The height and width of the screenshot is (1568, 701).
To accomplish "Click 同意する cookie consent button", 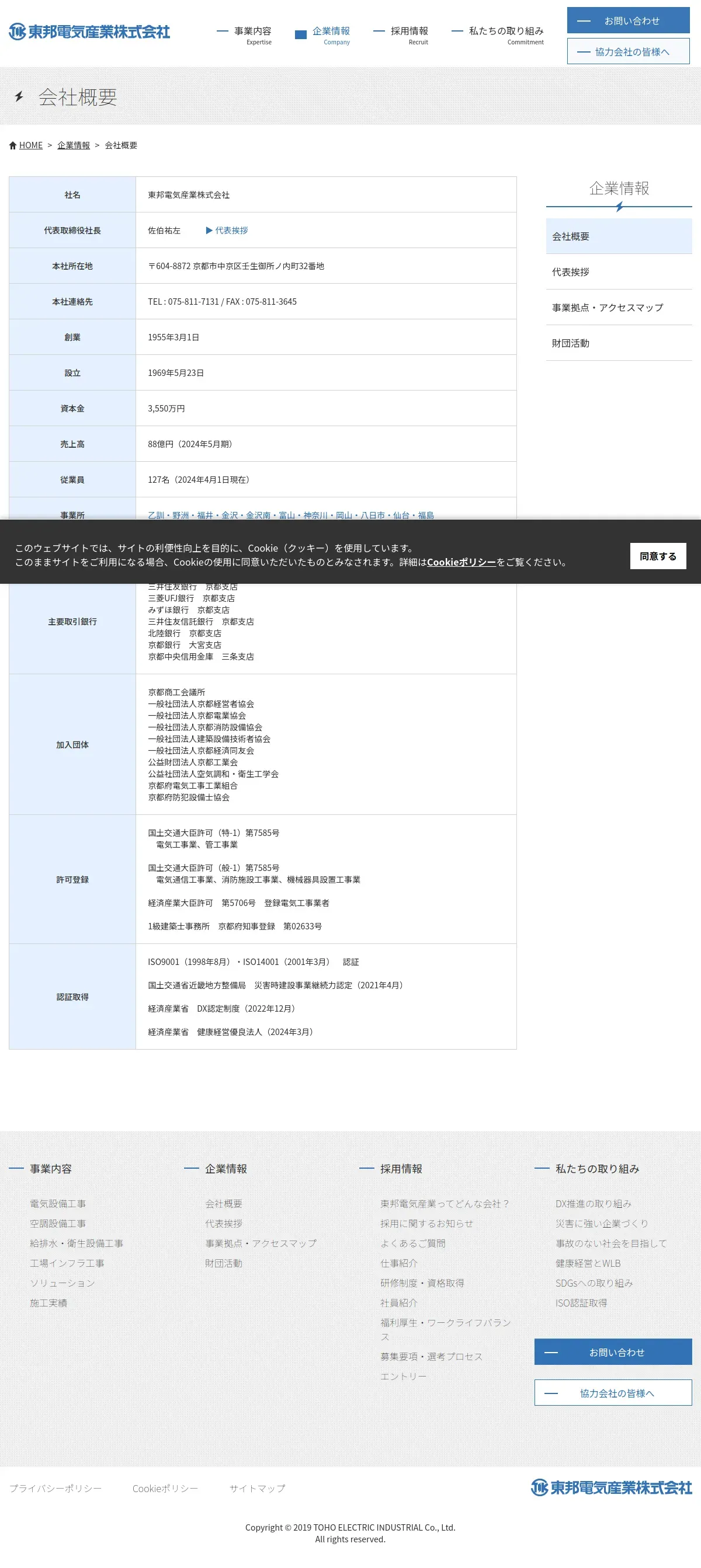I will (658, 556).
